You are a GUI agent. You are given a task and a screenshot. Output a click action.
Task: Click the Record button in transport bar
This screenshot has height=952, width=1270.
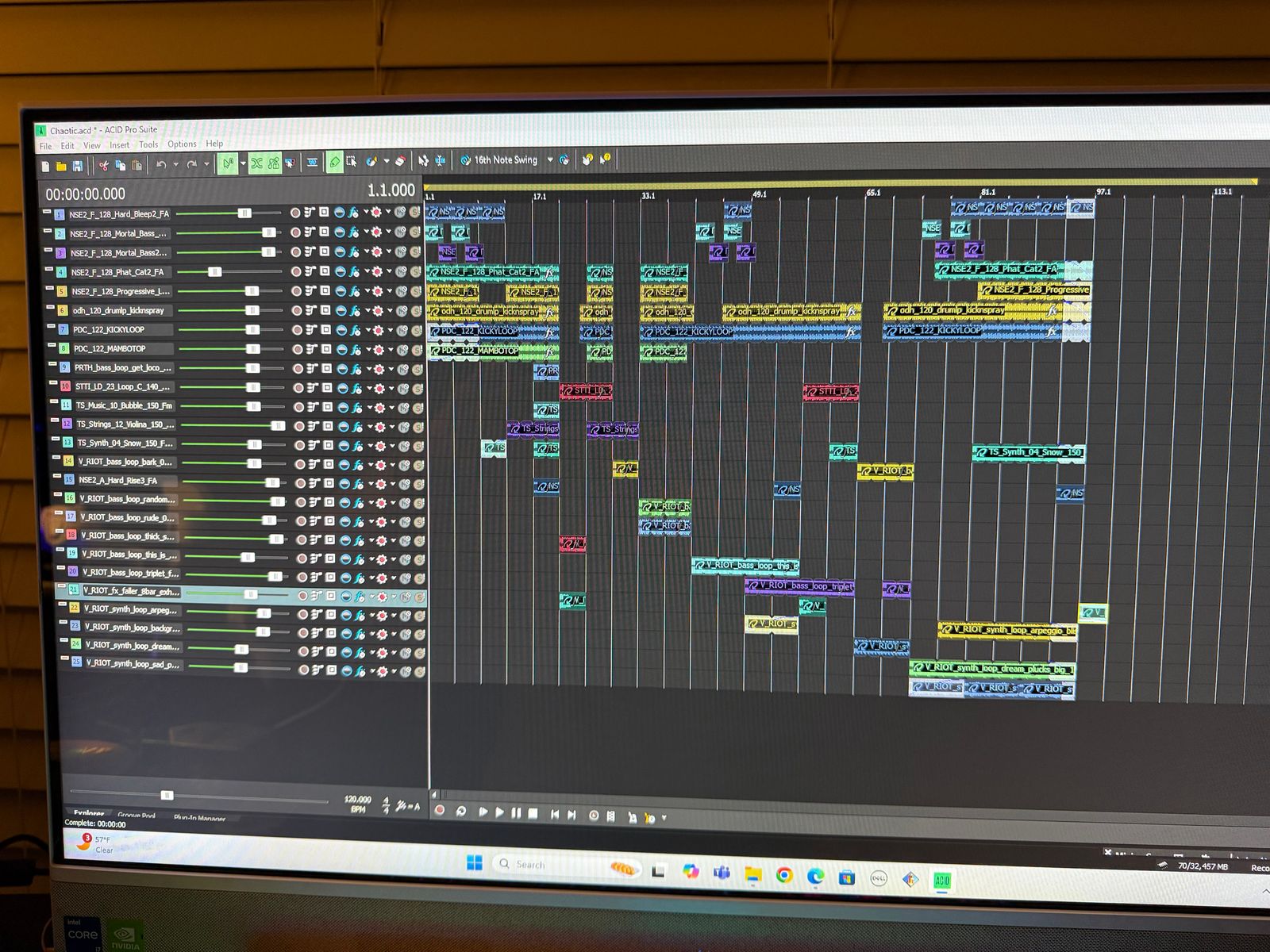439,810
